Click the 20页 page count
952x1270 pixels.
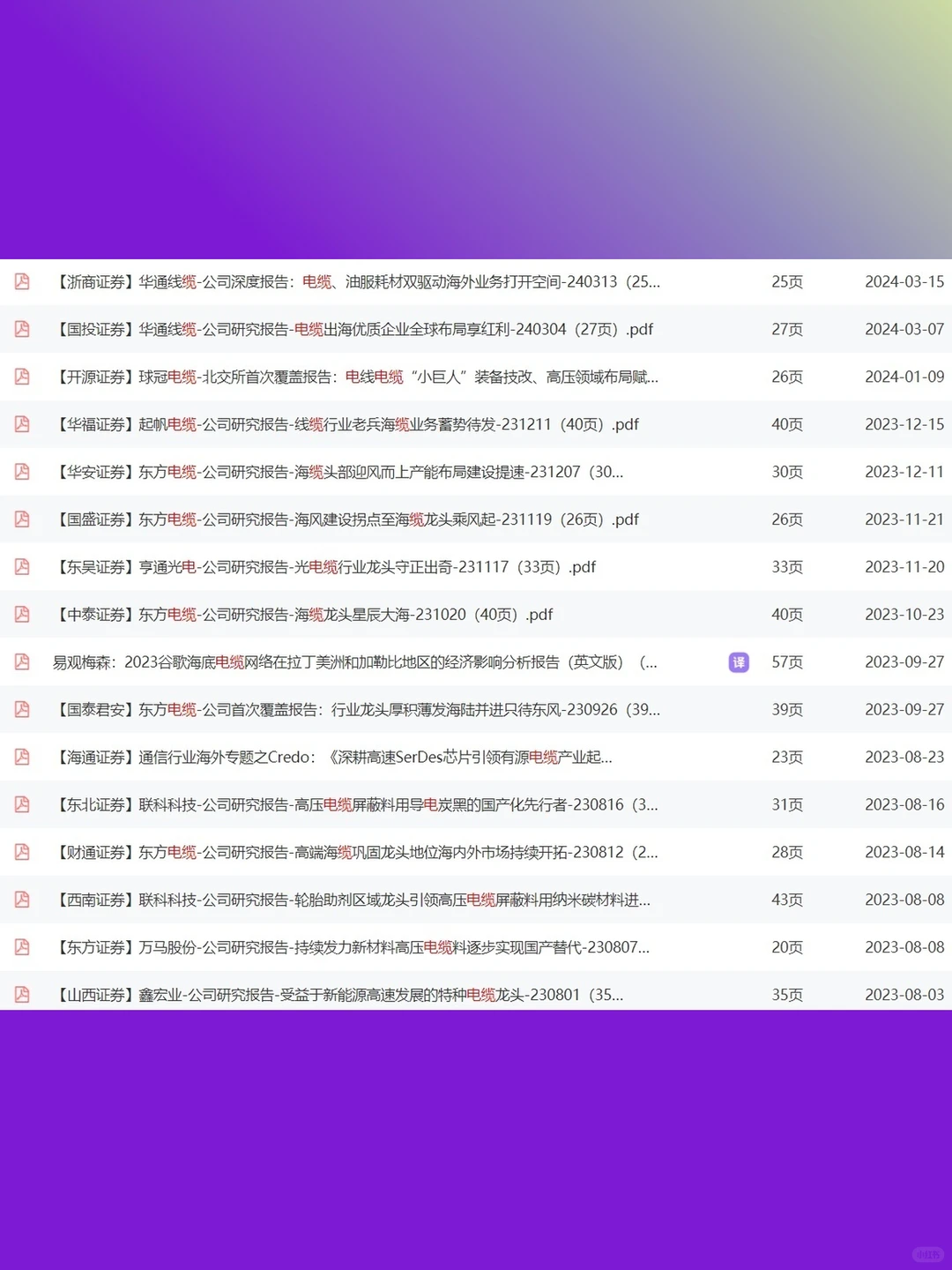[x=787, y=949]
